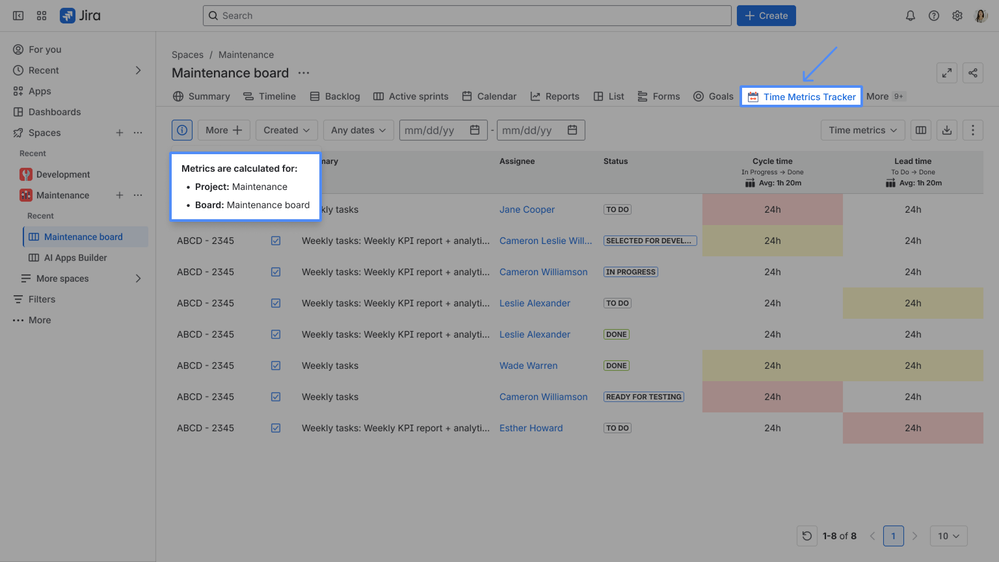This screenshot has height=562, width=999.
Task: Open the settings gear icon
Action: pos(957,15)
